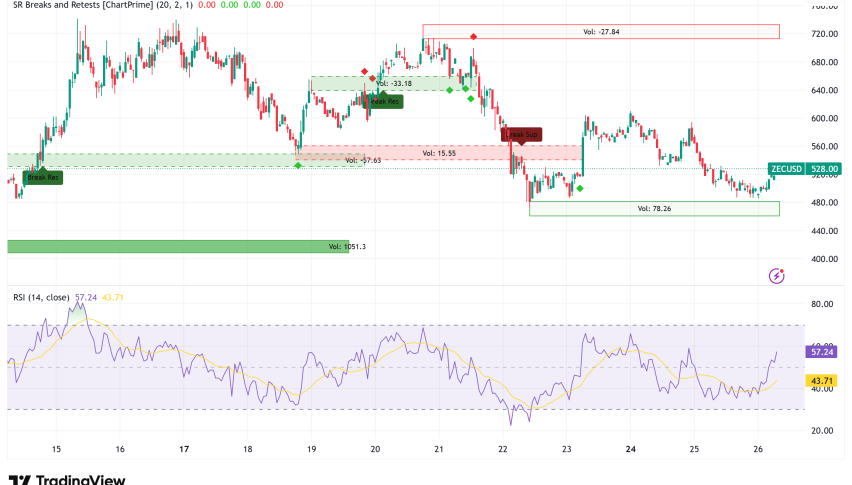Click the purple 57.24 RSI value tag
Viewport: 852px width, 485px height.
(x=825, y=352)
